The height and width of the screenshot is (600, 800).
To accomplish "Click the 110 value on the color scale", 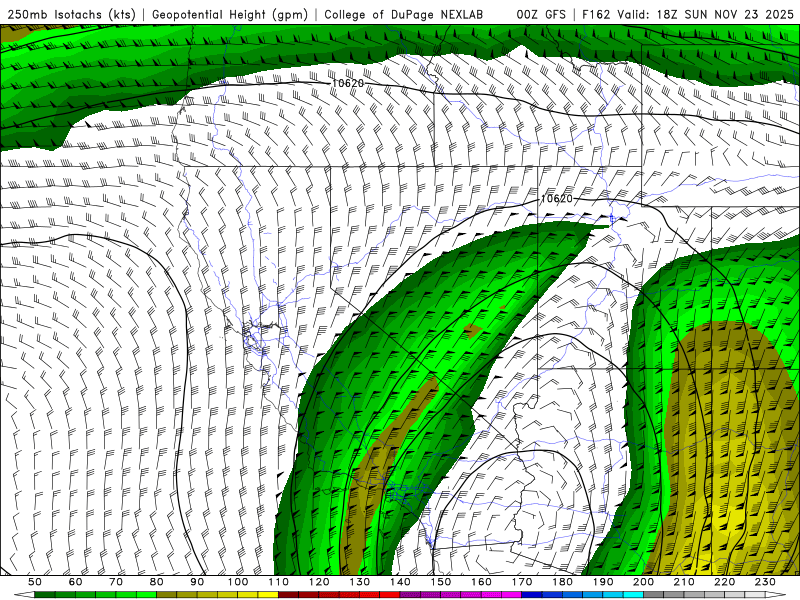I will (x=279, y=582).
